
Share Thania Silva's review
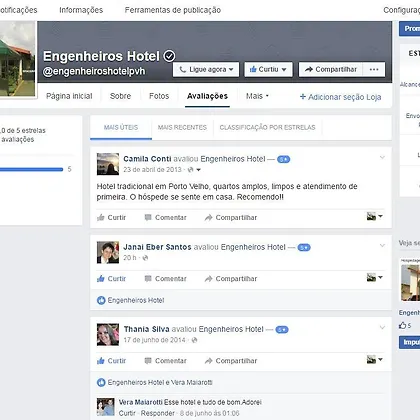click(231, 361)
